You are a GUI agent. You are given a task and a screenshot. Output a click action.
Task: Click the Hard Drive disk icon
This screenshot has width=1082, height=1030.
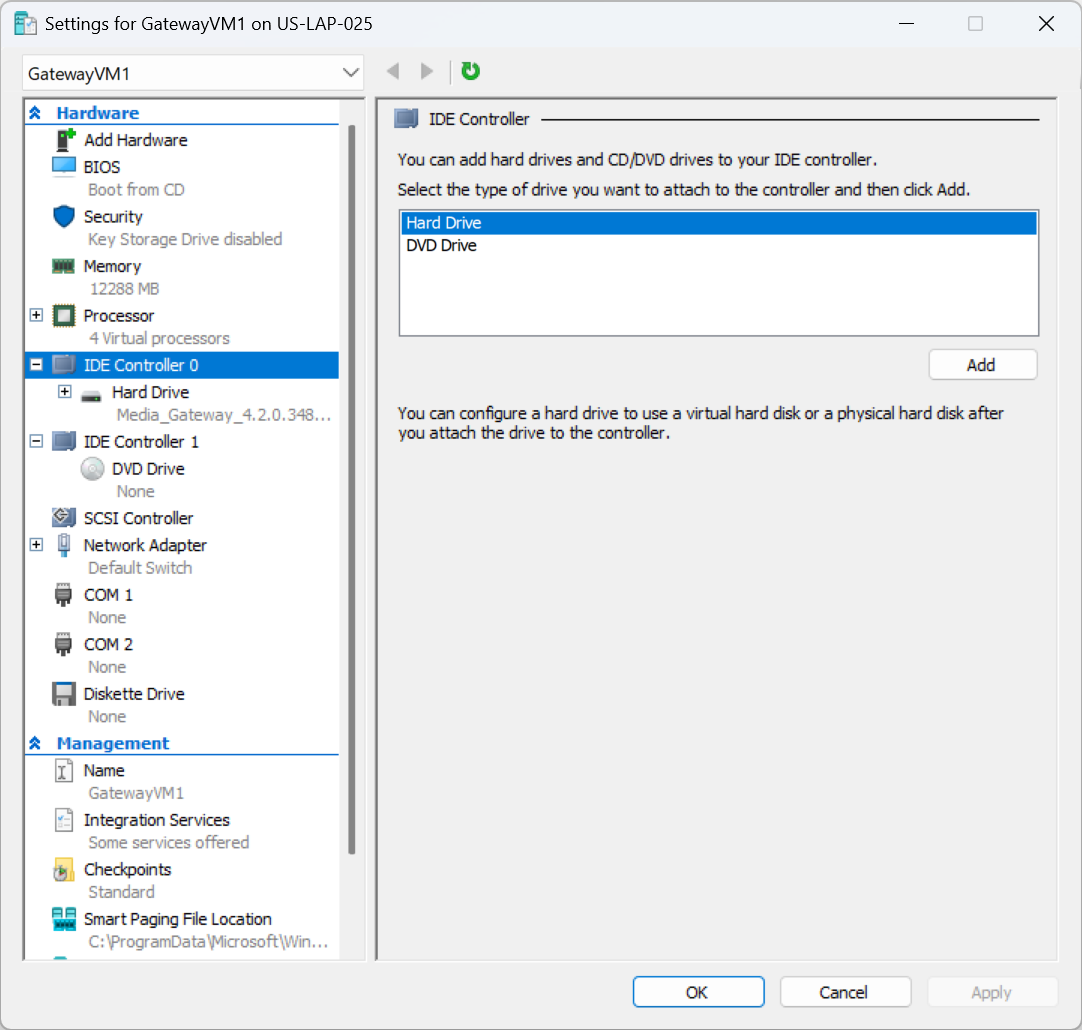[91, 396]
